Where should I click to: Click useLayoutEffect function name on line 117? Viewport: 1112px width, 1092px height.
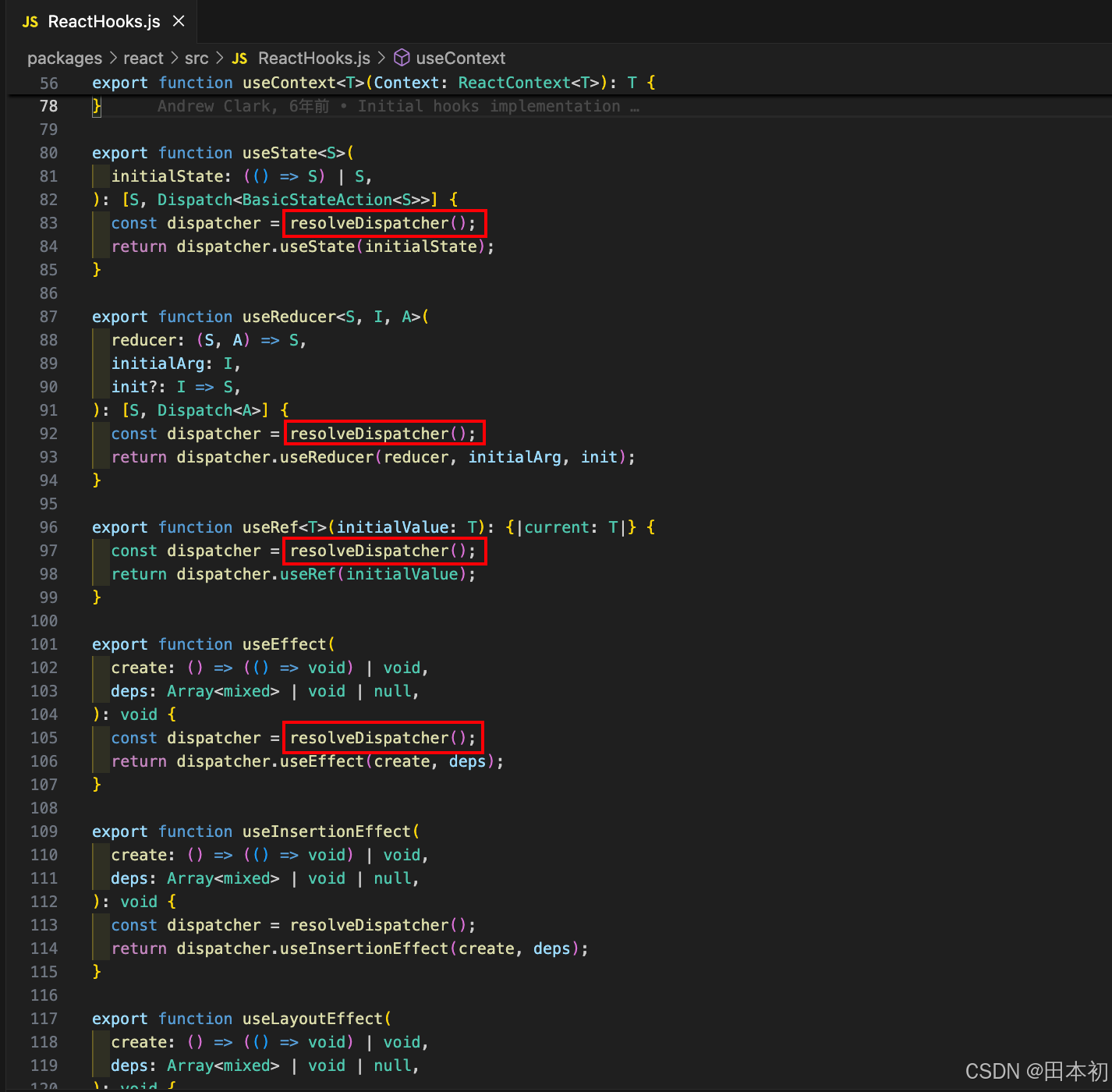(312, 1019)
